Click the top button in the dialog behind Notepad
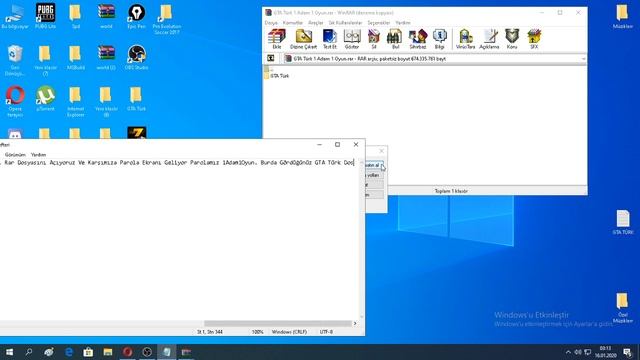 coord(374,165)
